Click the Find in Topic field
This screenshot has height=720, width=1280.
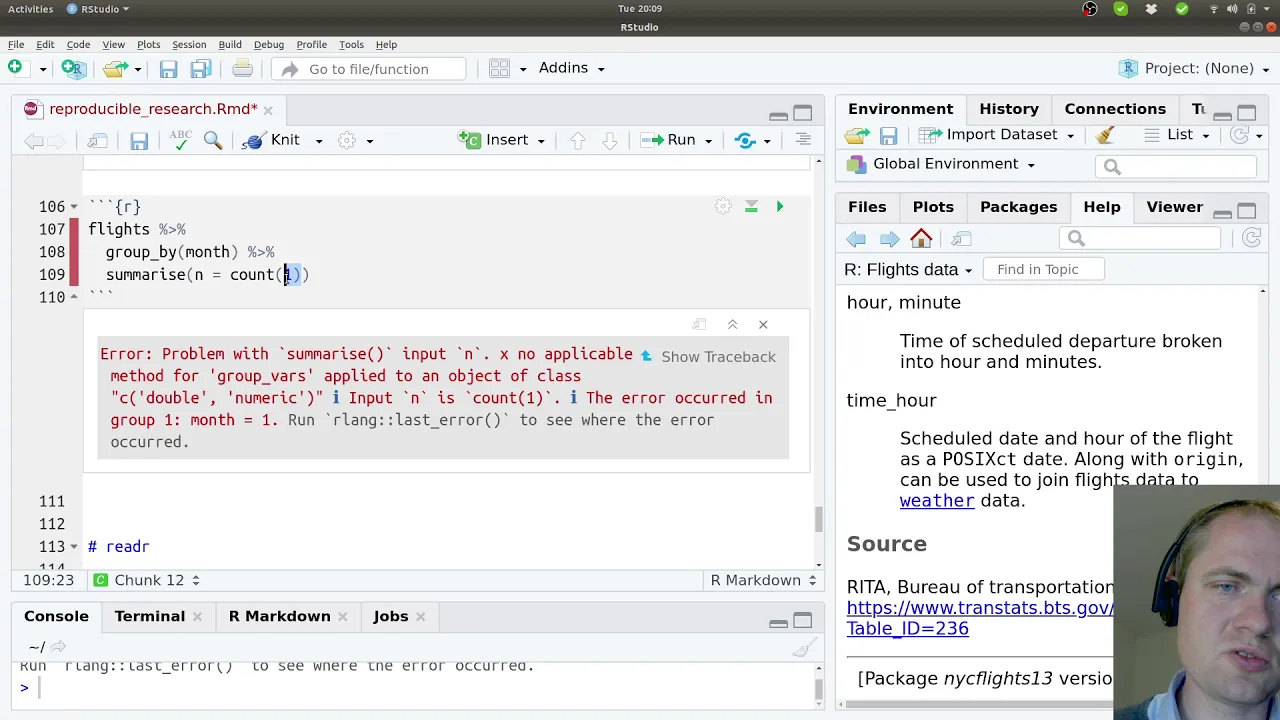[x=1044, y=269]
